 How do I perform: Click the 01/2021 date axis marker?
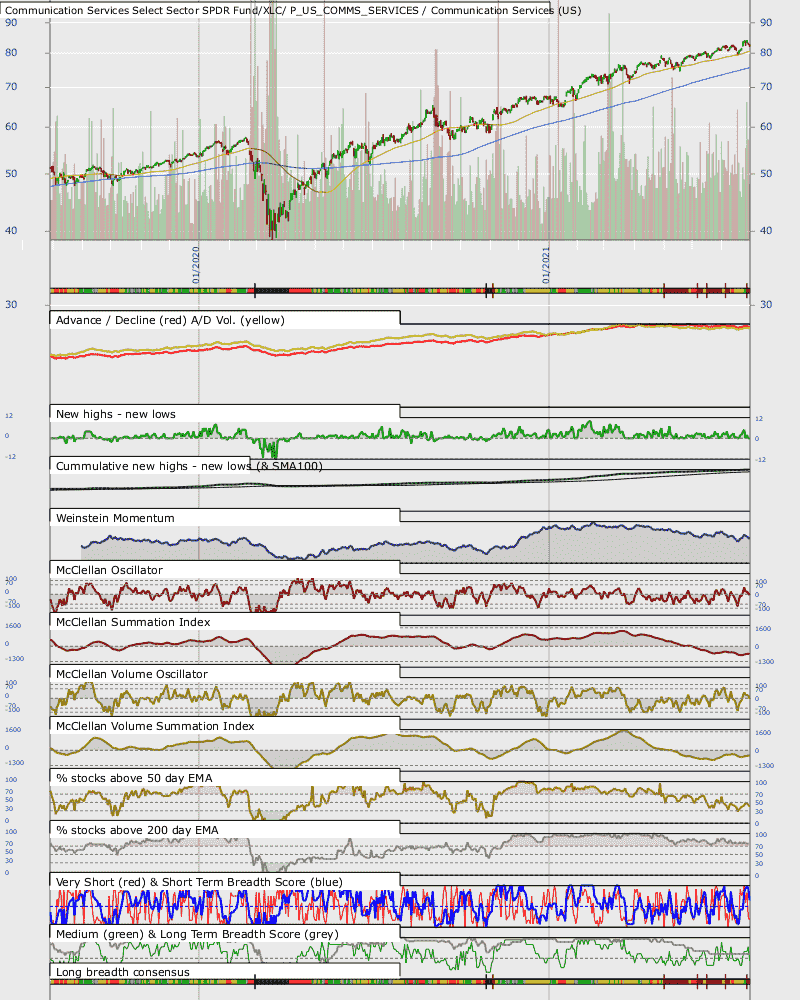pyautogui.click(x=546, y=265)
